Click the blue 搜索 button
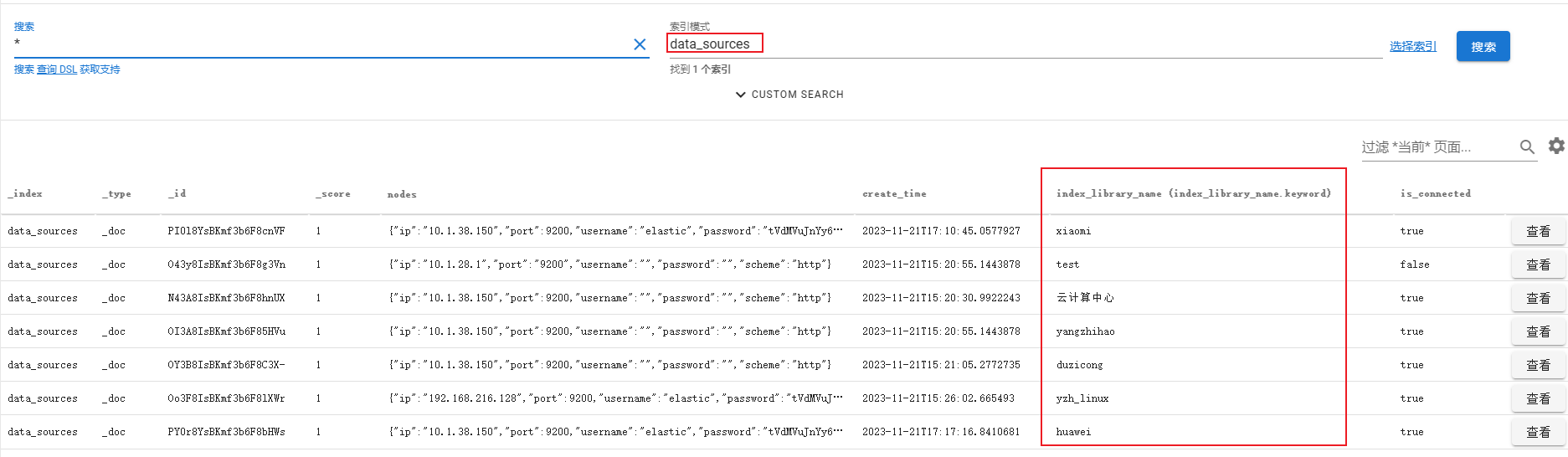The width and height of the screenshot is (1568, 457). point(1483,47)
